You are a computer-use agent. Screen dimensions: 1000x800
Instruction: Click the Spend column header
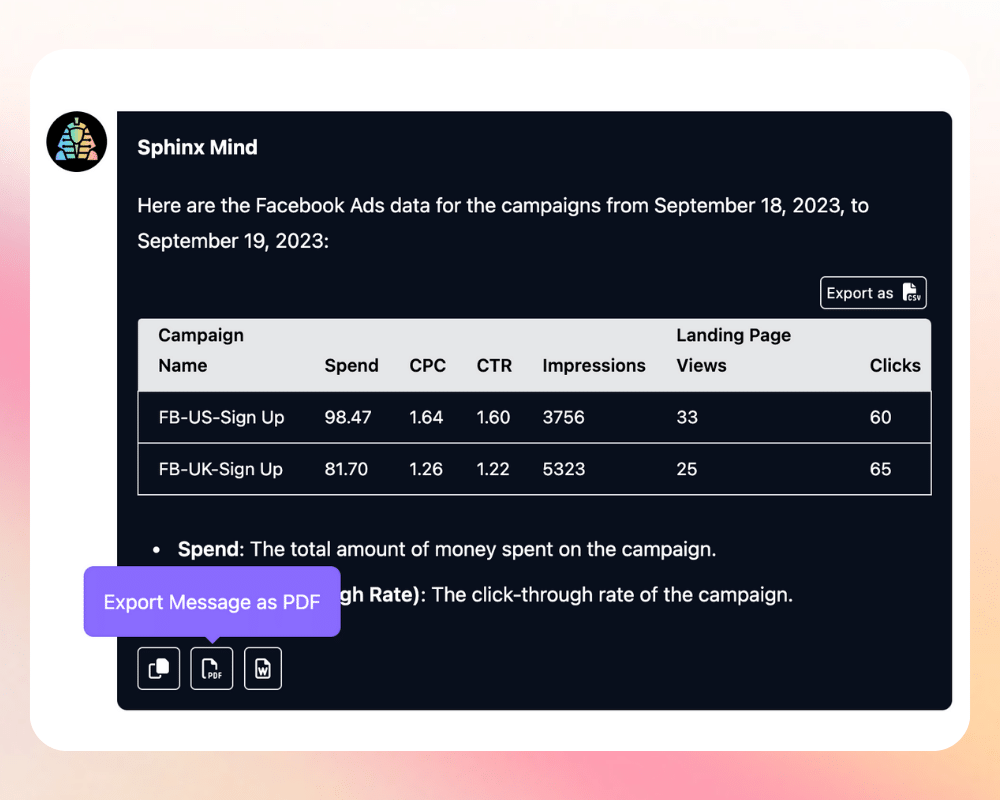[x=351, y=366]
